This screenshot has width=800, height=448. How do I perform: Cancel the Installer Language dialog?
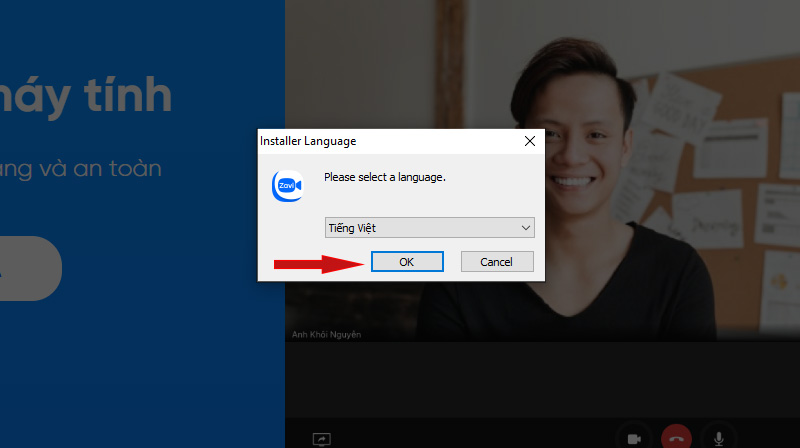(497, 262)
